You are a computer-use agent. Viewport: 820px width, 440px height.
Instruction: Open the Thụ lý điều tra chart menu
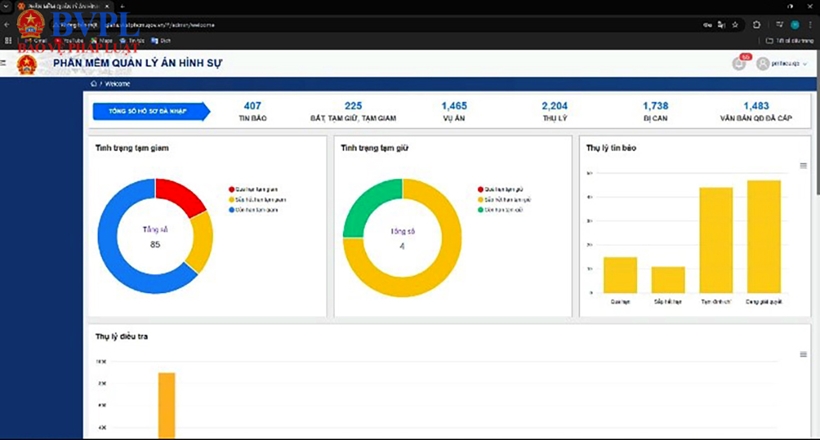tap(803, 354)
